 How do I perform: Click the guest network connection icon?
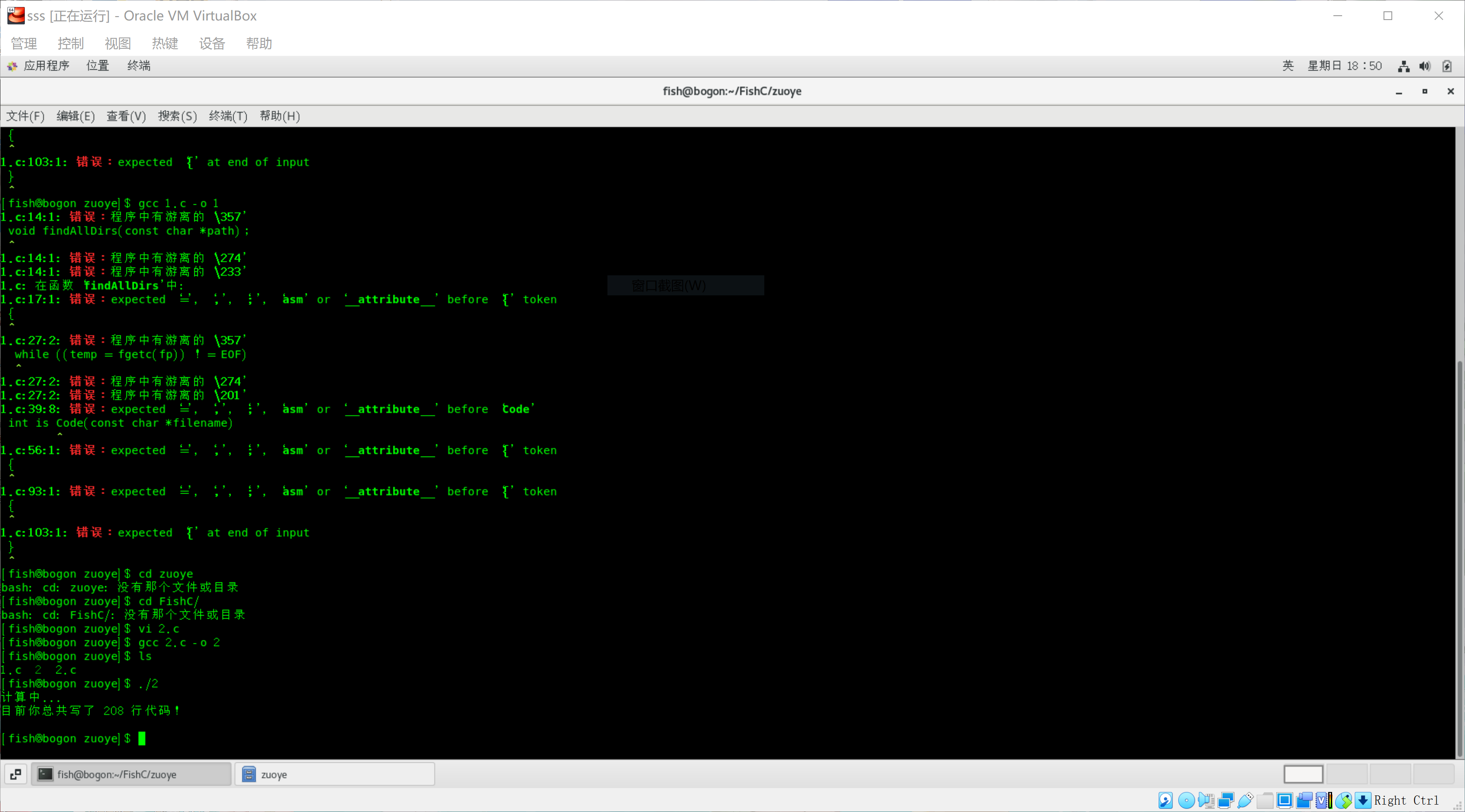(1404, 66)
